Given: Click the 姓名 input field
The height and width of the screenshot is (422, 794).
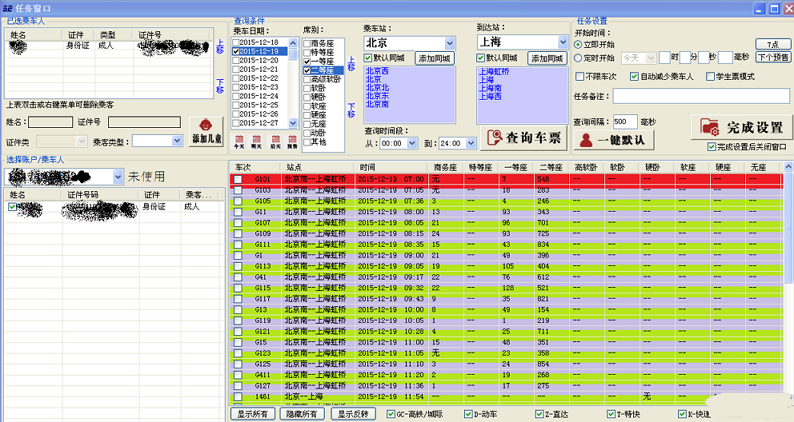Looking at the screenshot, I should click(x=51, y=122).
